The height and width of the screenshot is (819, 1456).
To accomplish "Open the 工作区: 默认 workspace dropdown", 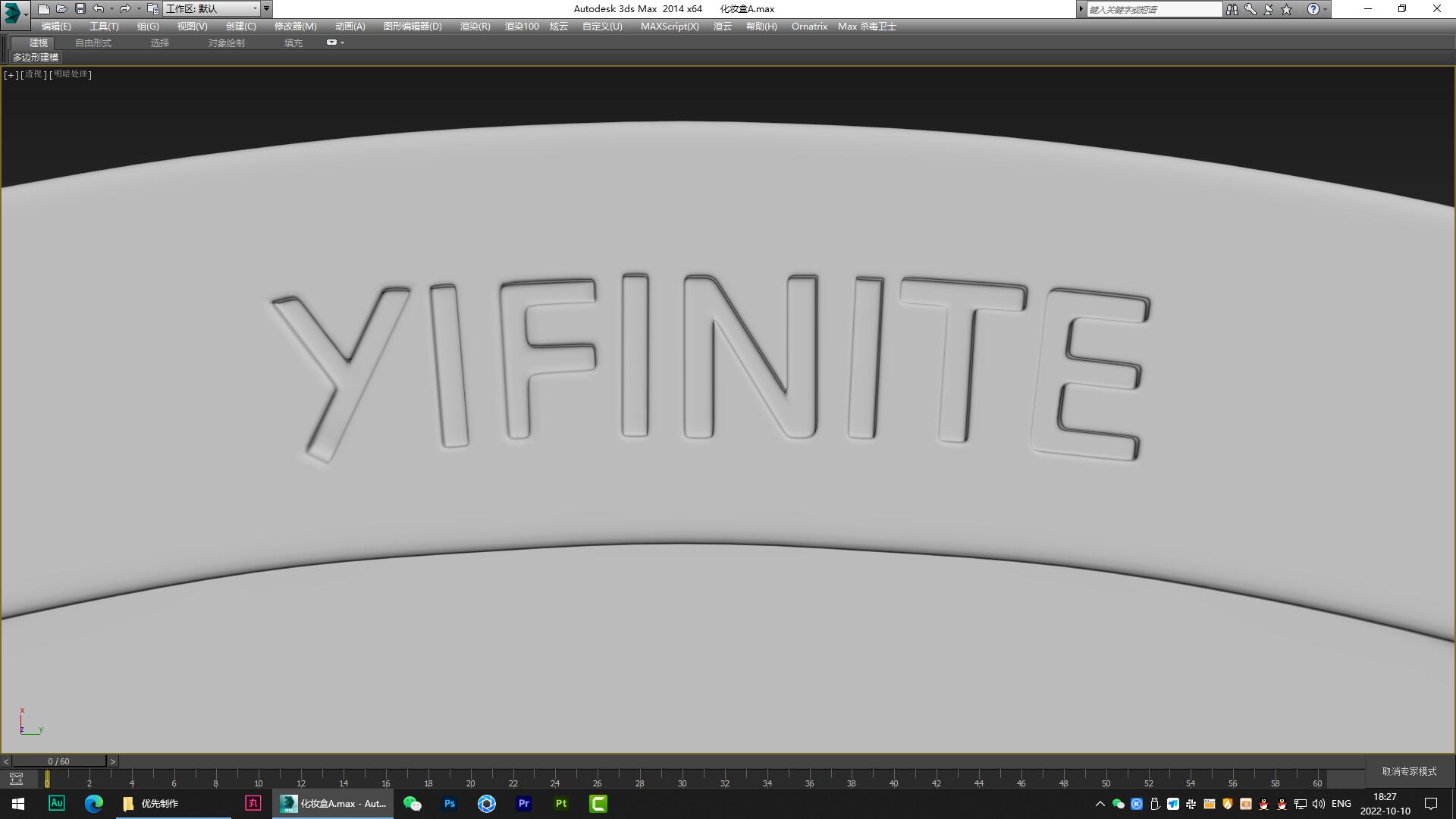I will pyautogui.click(x=212, y=9).
